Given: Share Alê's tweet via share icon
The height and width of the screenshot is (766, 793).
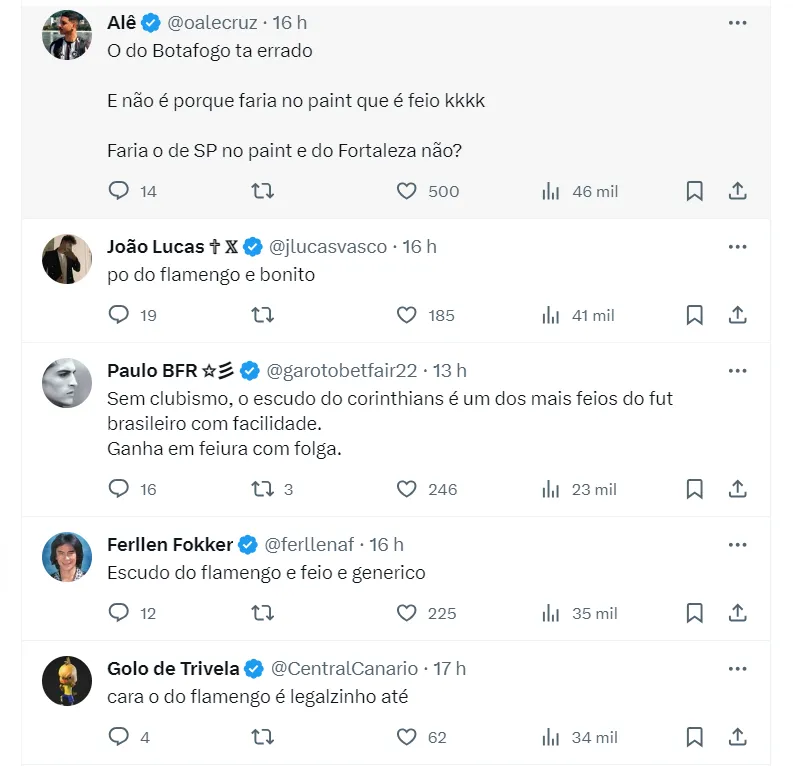Looking at the screenshot, I should coord(738,191).
